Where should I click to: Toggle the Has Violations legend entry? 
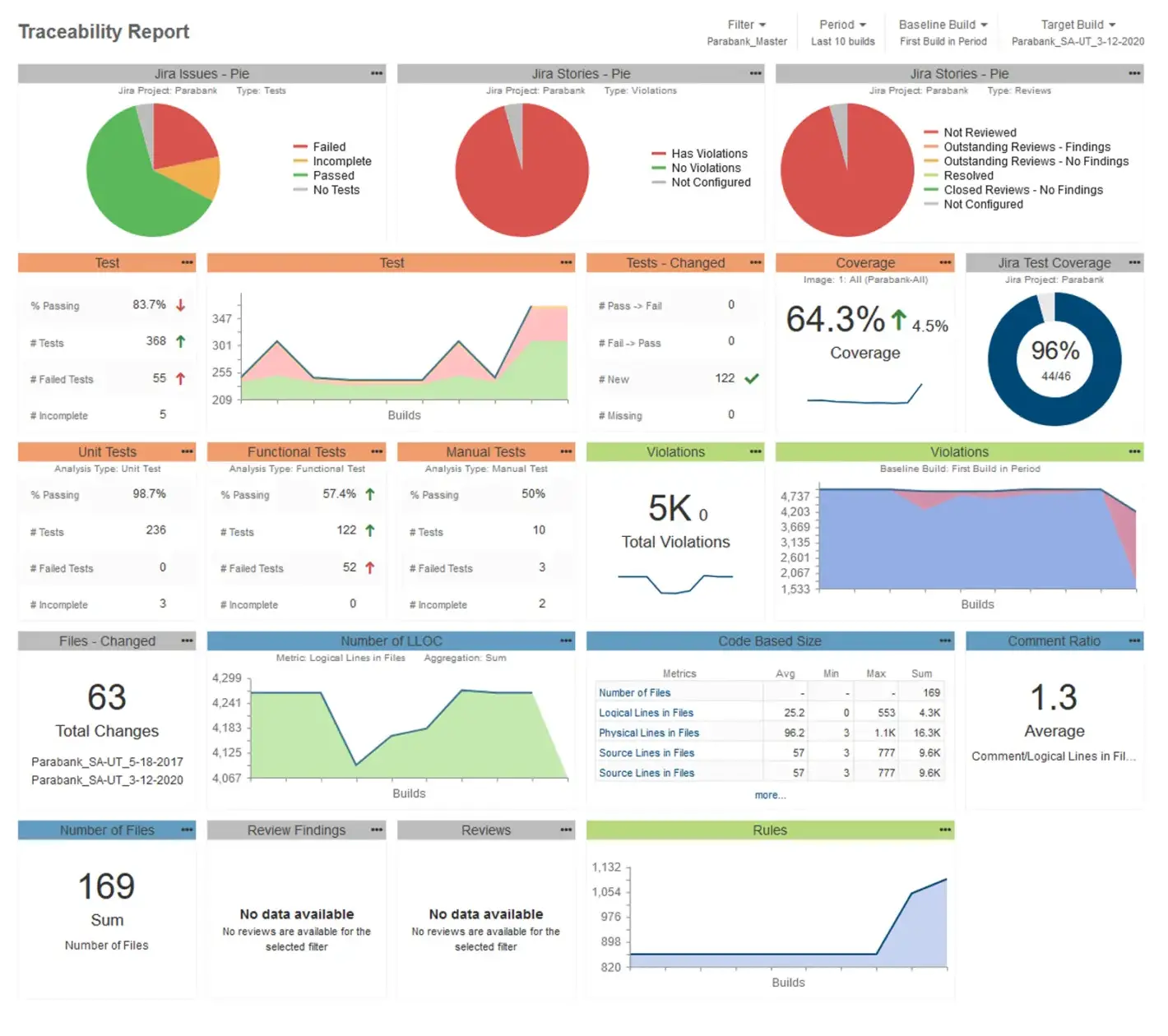[x=709, y=154]
